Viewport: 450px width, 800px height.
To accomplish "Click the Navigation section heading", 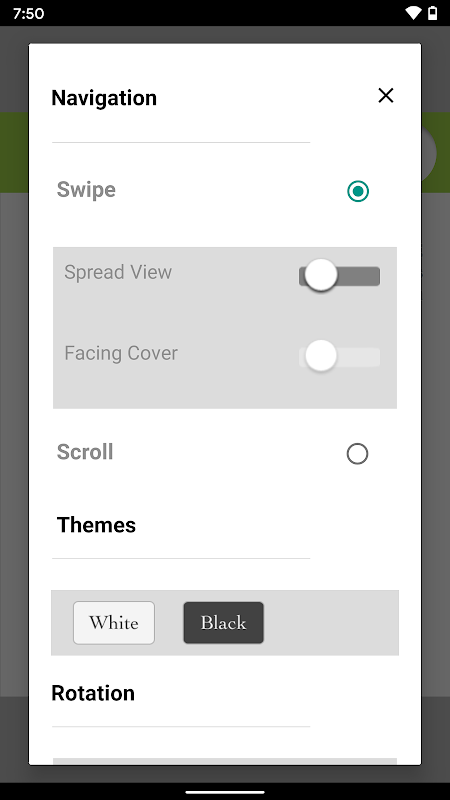I will tap(104, 98).
